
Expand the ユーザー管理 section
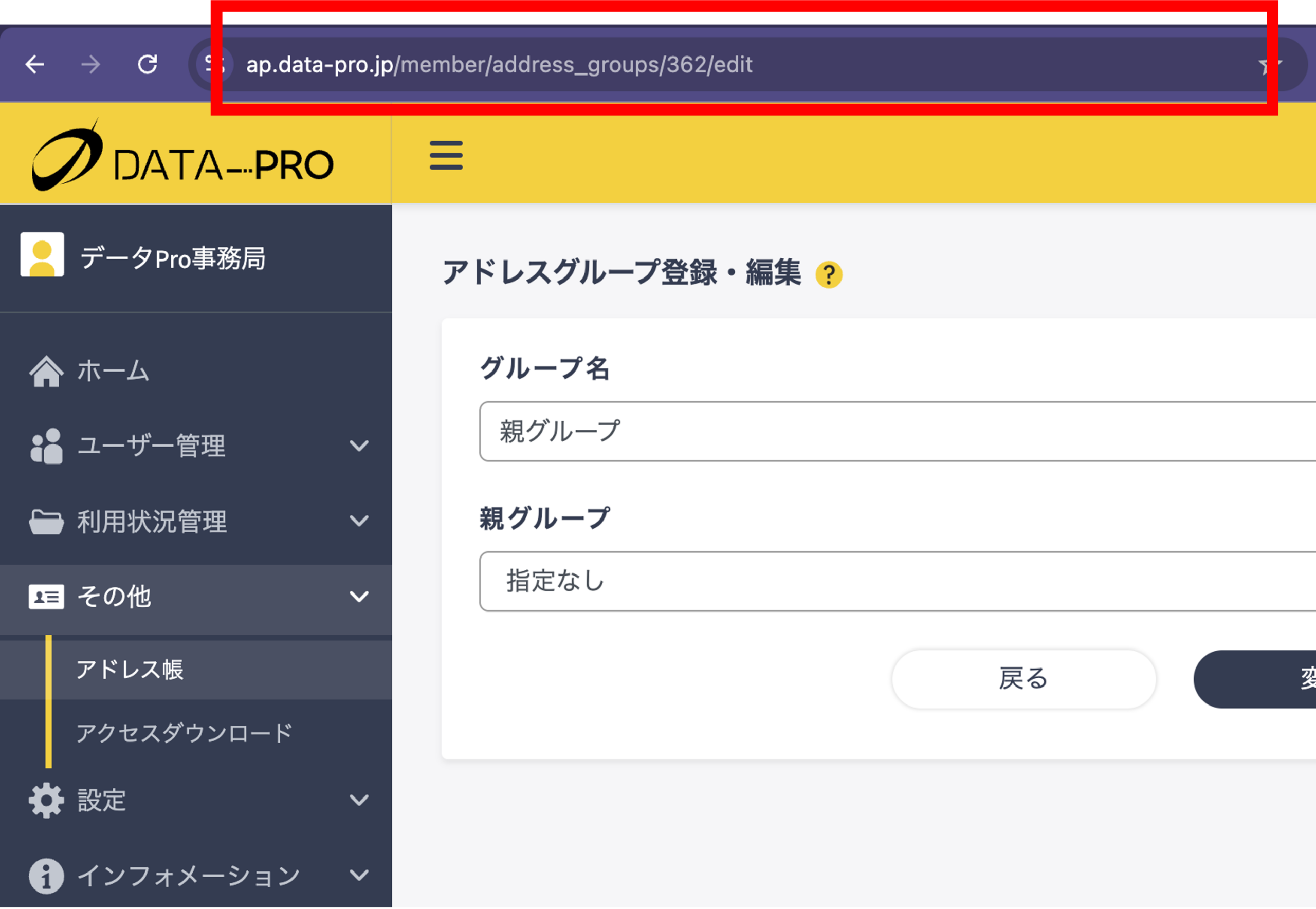tap(358, 446)
